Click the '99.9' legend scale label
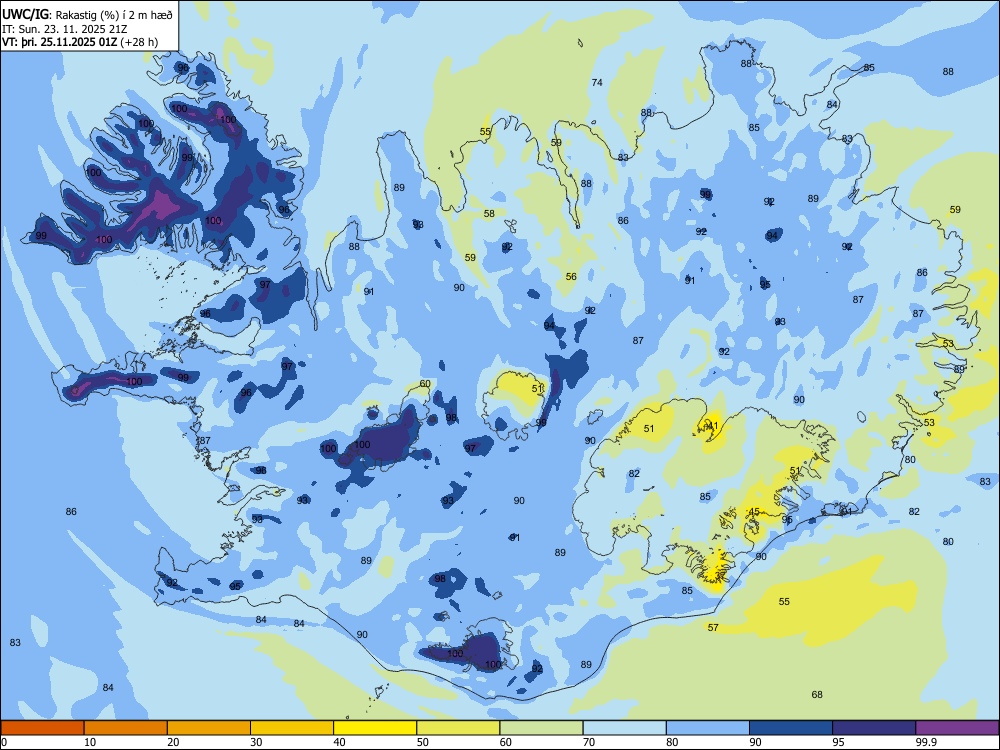The height and width of the screenshot is (750, 1000). coord(927,742)
